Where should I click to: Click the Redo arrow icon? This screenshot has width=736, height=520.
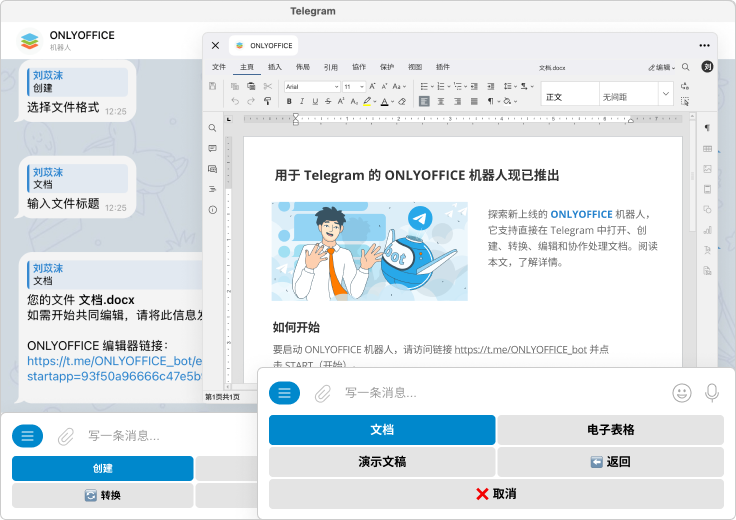[251, 101]
